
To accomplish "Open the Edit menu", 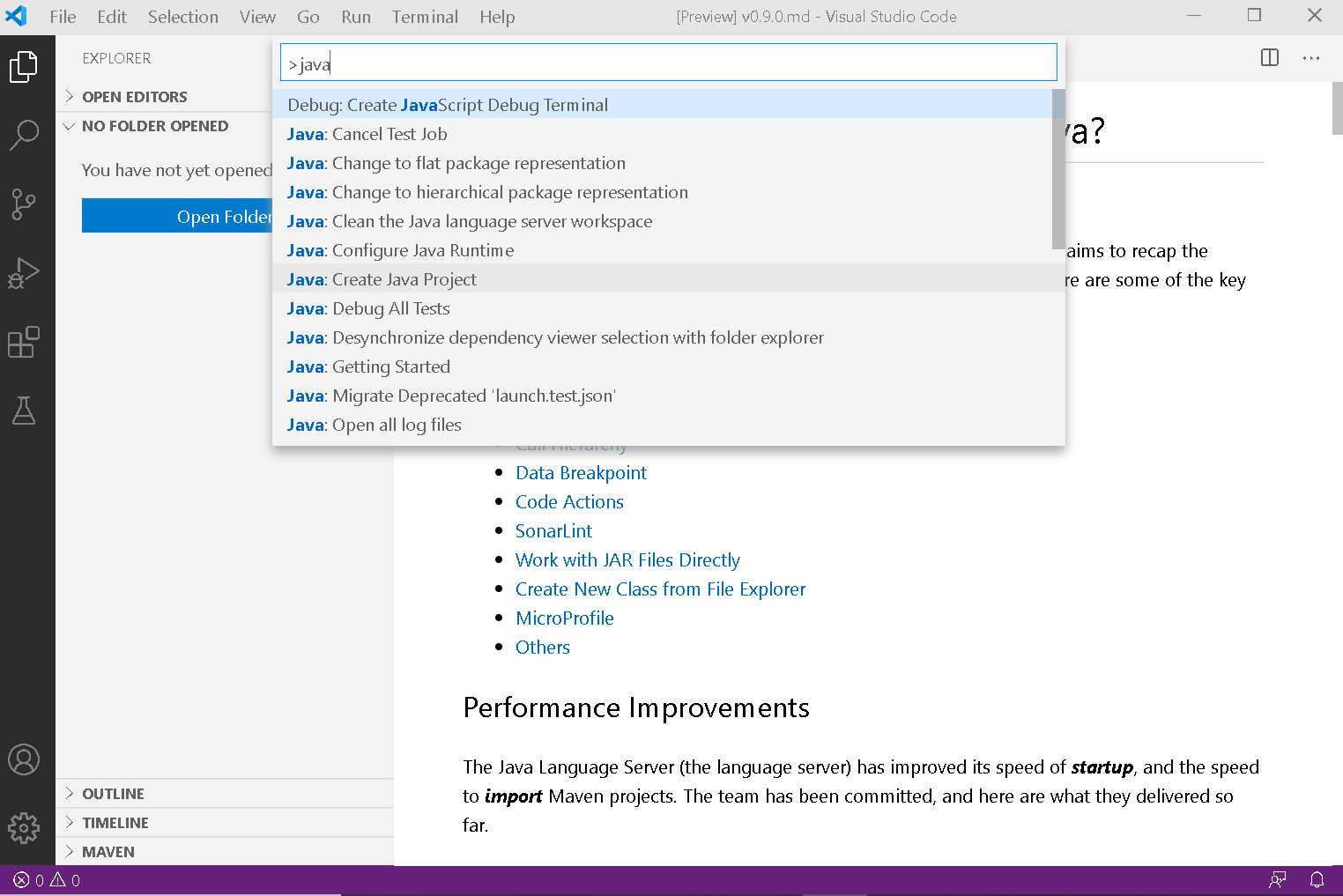I will (x=112, y=17).
